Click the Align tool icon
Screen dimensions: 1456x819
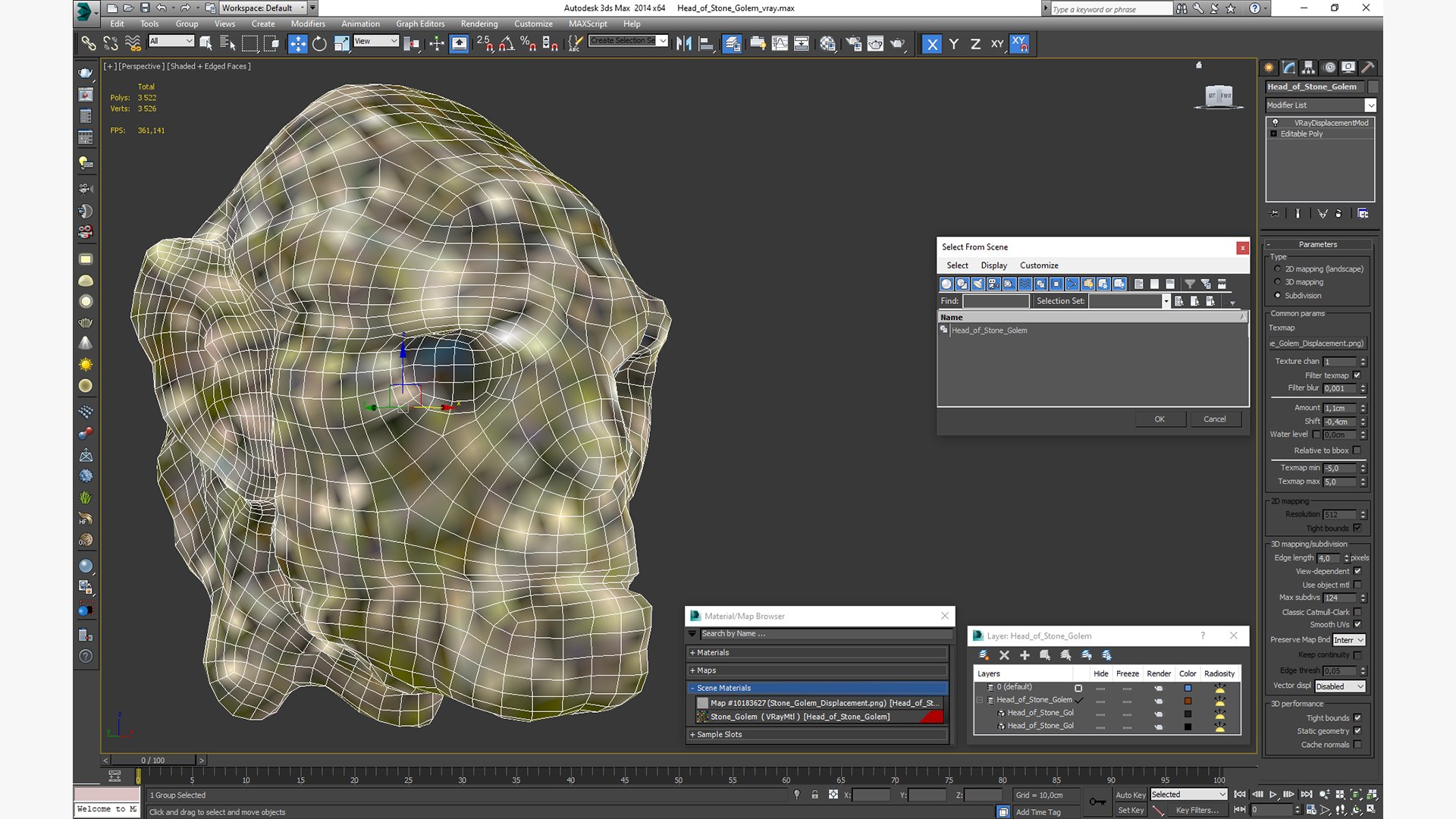coord(706,44)
